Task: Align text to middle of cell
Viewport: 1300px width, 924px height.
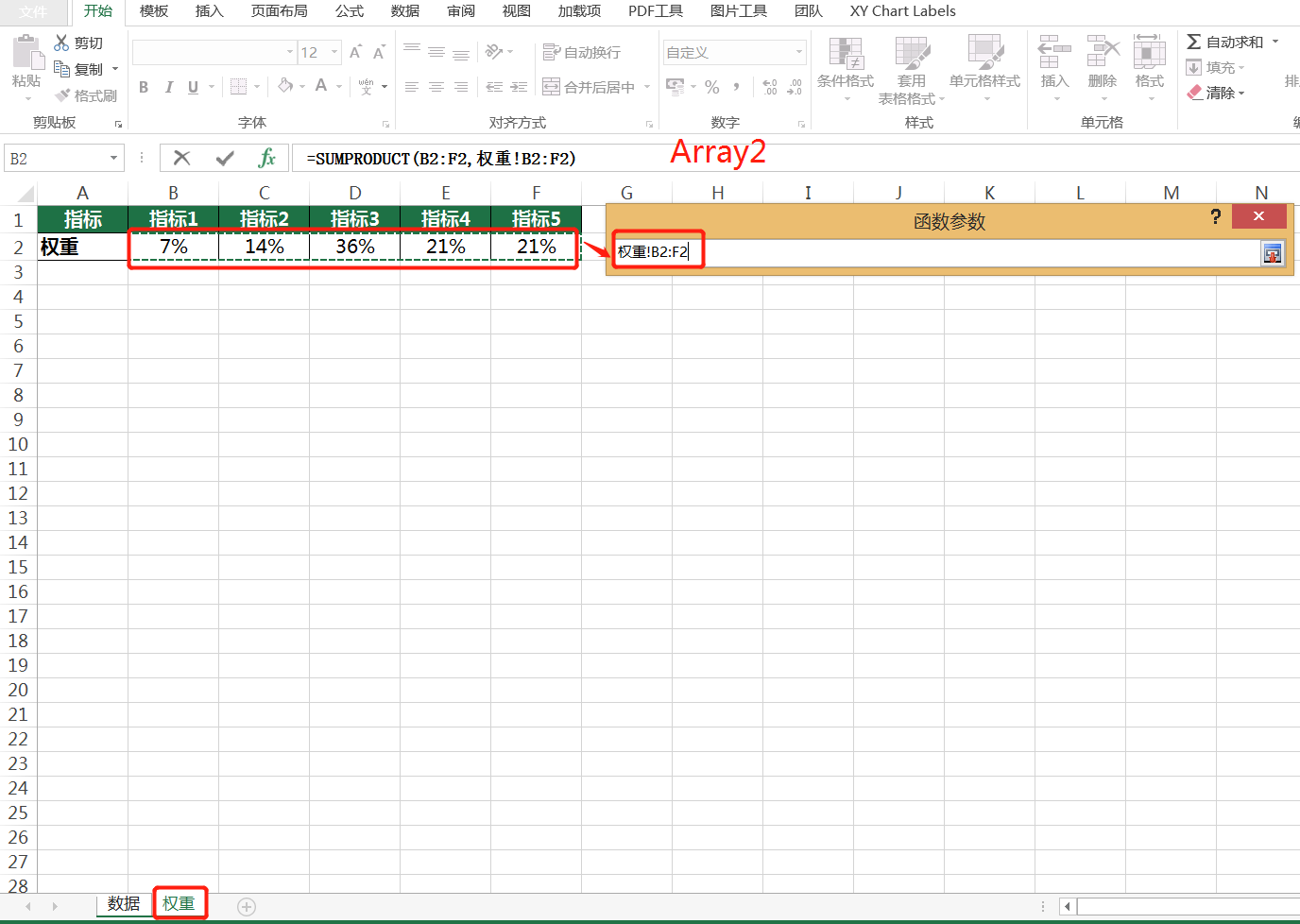Action: (436, 52)
